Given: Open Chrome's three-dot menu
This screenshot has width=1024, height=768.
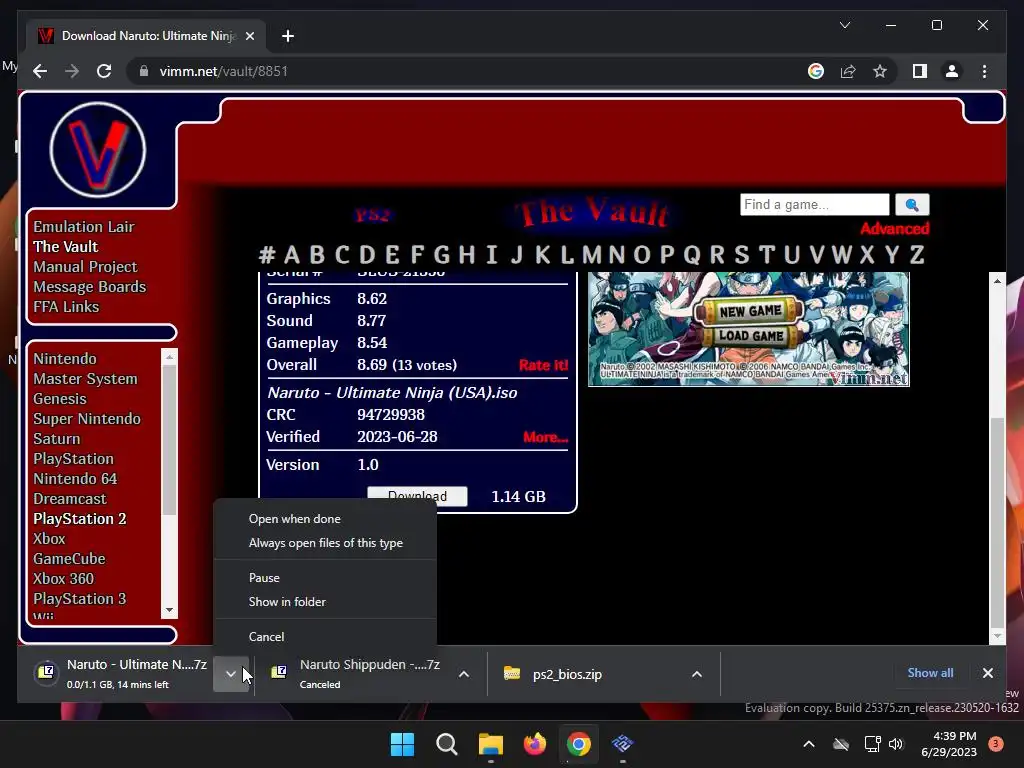Looking at the screenshot, I should tap(984, 71).
